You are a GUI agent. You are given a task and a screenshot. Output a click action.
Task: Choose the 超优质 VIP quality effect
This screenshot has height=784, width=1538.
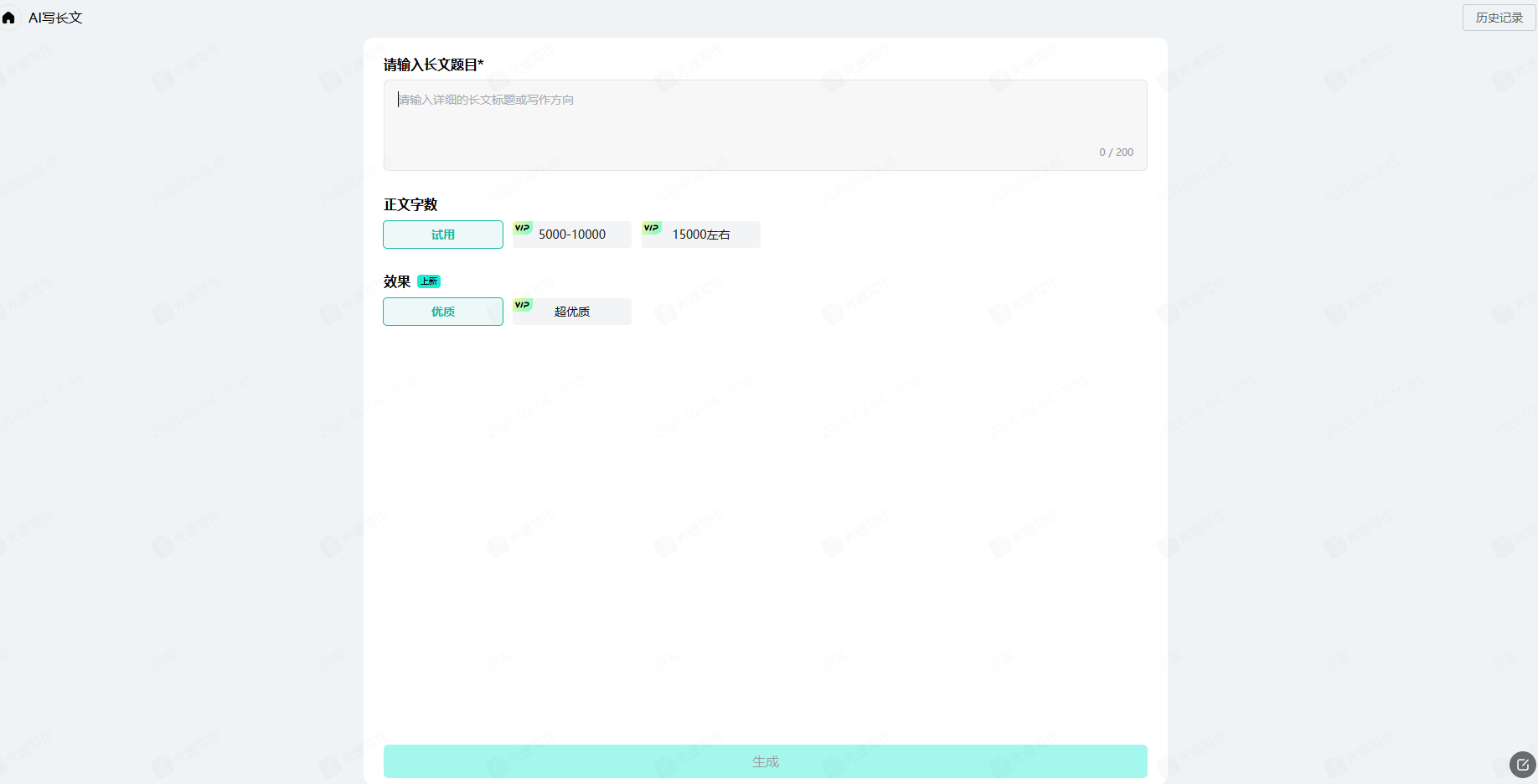tap(572, 312)
